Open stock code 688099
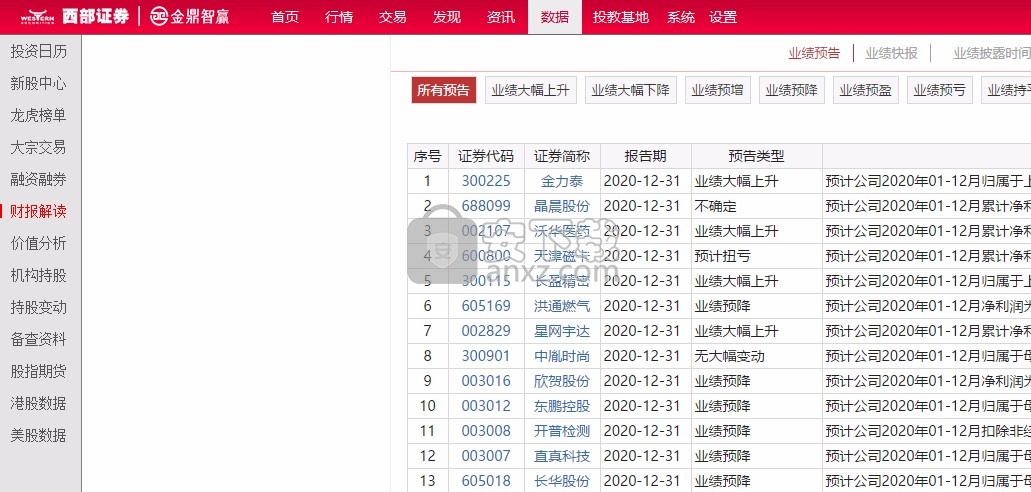Image resolution: width=1031 pixels, height=492 pixels. point(486,206)
